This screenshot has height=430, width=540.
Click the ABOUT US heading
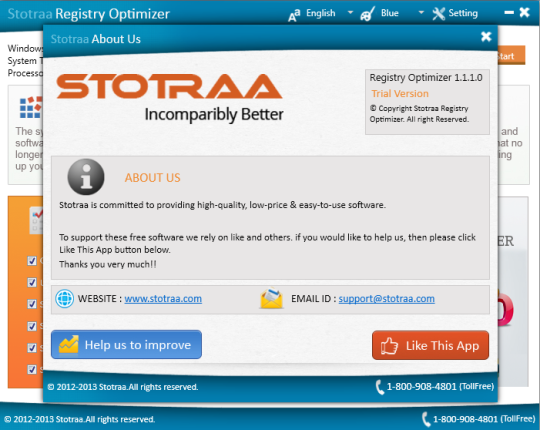click(x=153, y=178)
